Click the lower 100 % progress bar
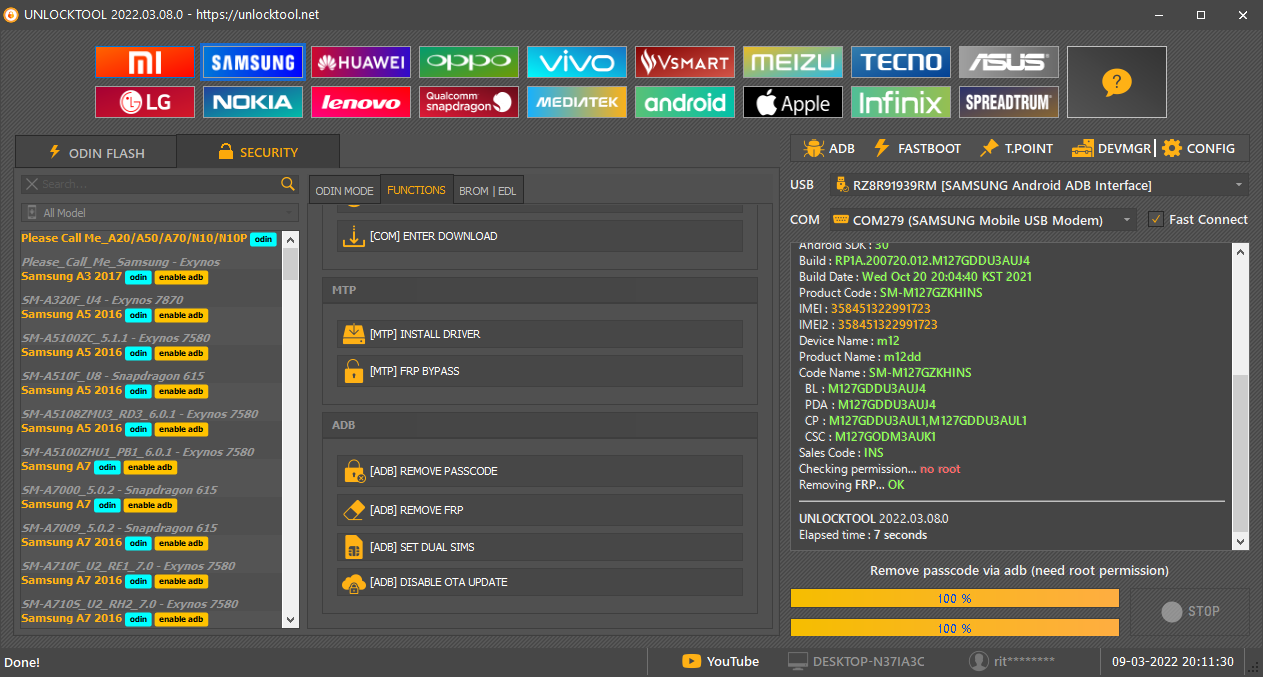 pos(954,627)
